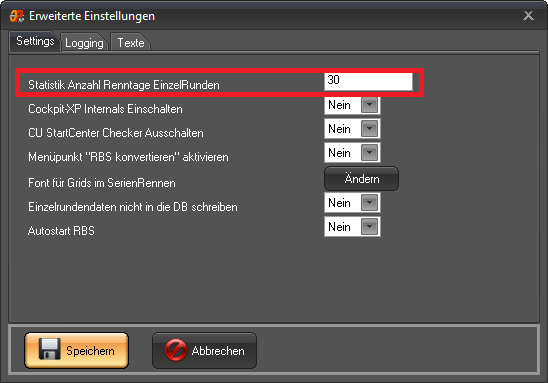Screen dimensions: 548x383
Task: Click the Font für Grids im SerienRennen label
Action: pos(102,183)
